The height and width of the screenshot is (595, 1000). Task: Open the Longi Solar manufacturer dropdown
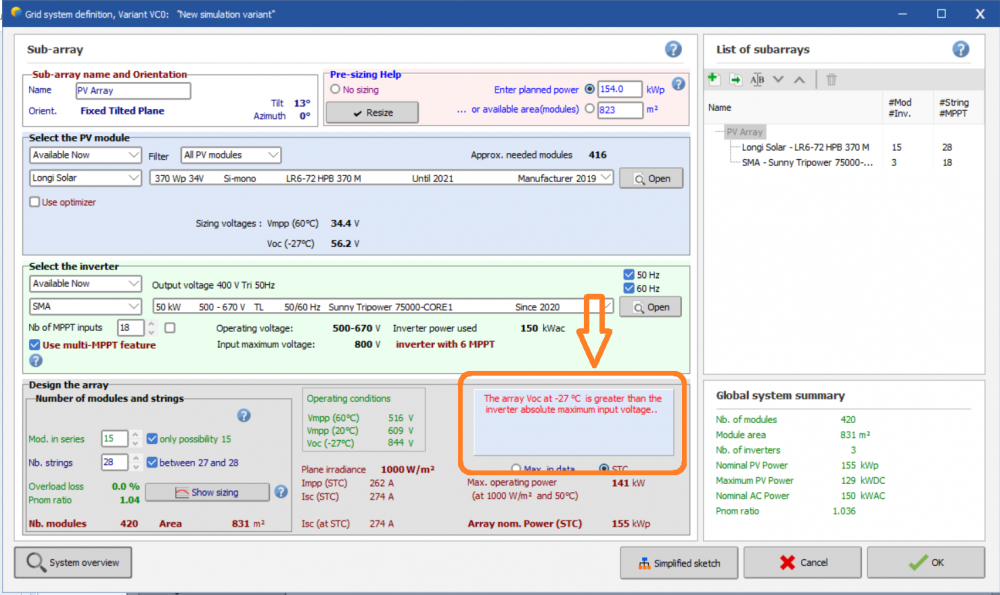click(x=86, y=178)
